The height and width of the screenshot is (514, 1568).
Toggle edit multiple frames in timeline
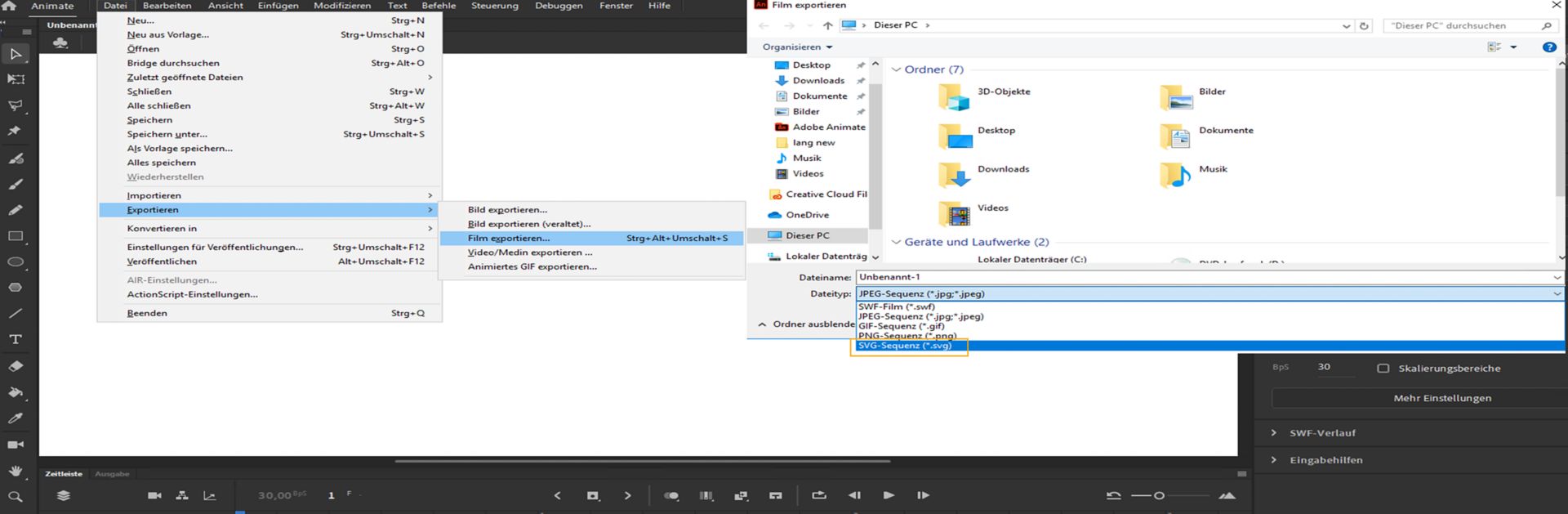706,495
